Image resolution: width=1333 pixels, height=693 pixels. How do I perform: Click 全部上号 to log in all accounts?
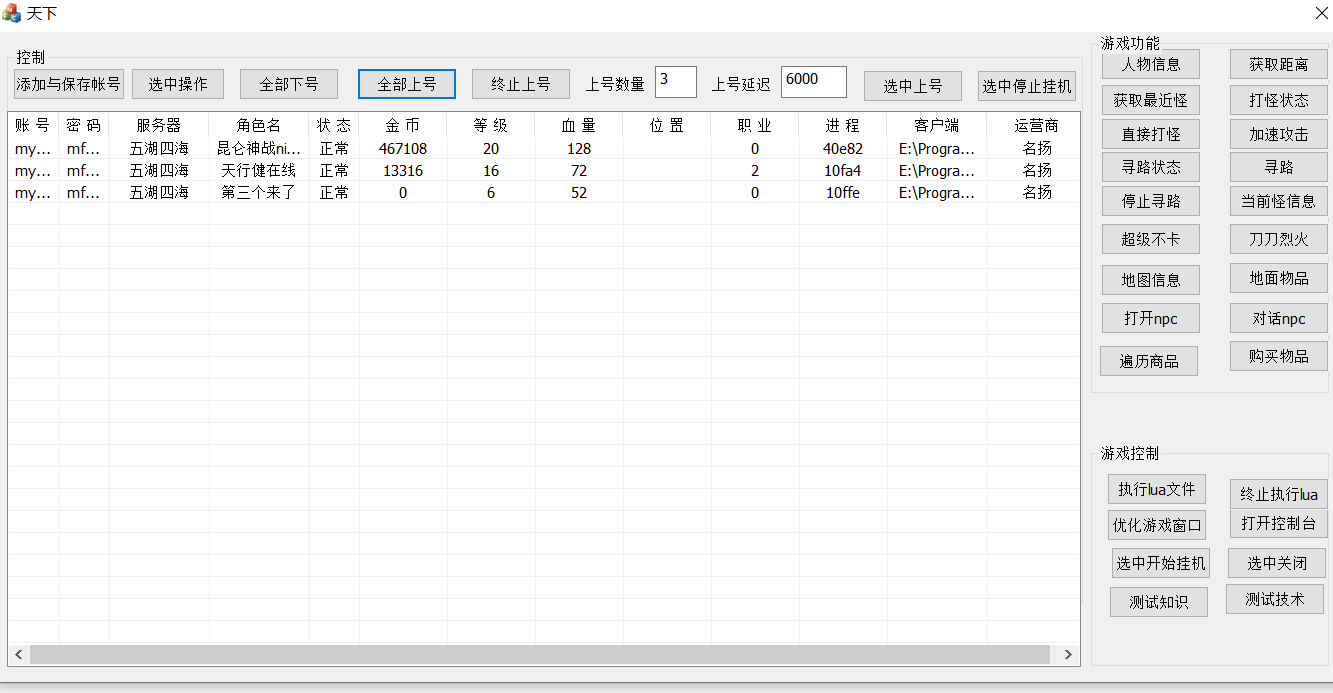click(x=406, y=84)
